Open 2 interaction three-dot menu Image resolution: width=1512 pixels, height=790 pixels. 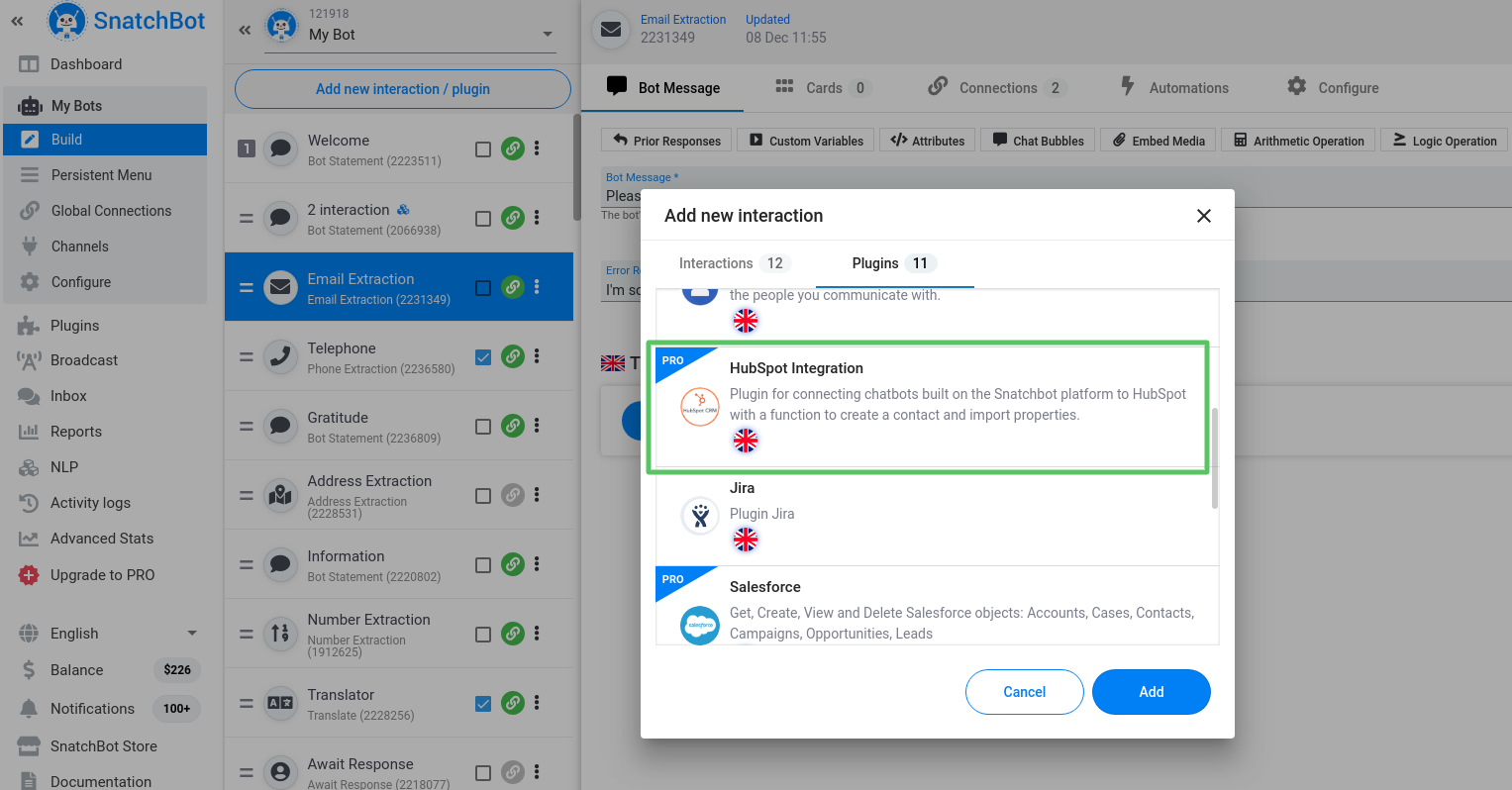point(538,218)
